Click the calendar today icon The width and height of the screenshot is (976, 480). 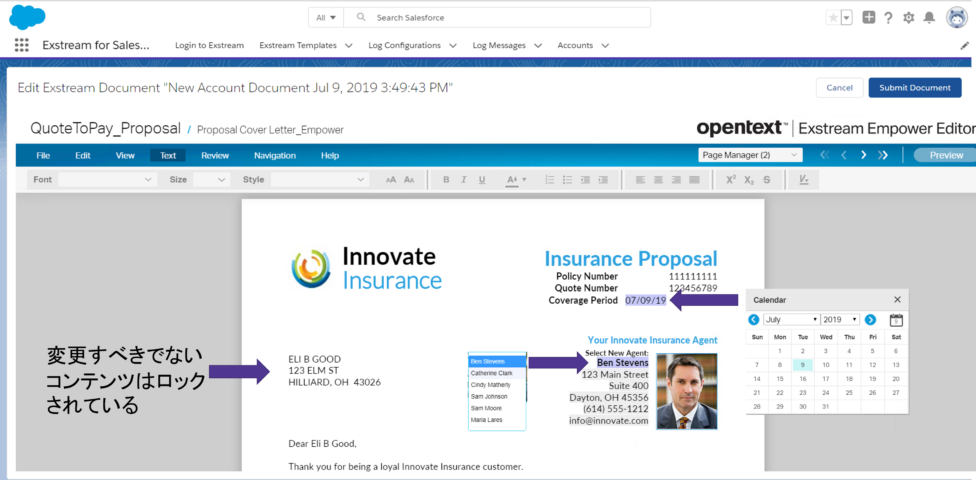click(896, 319)
